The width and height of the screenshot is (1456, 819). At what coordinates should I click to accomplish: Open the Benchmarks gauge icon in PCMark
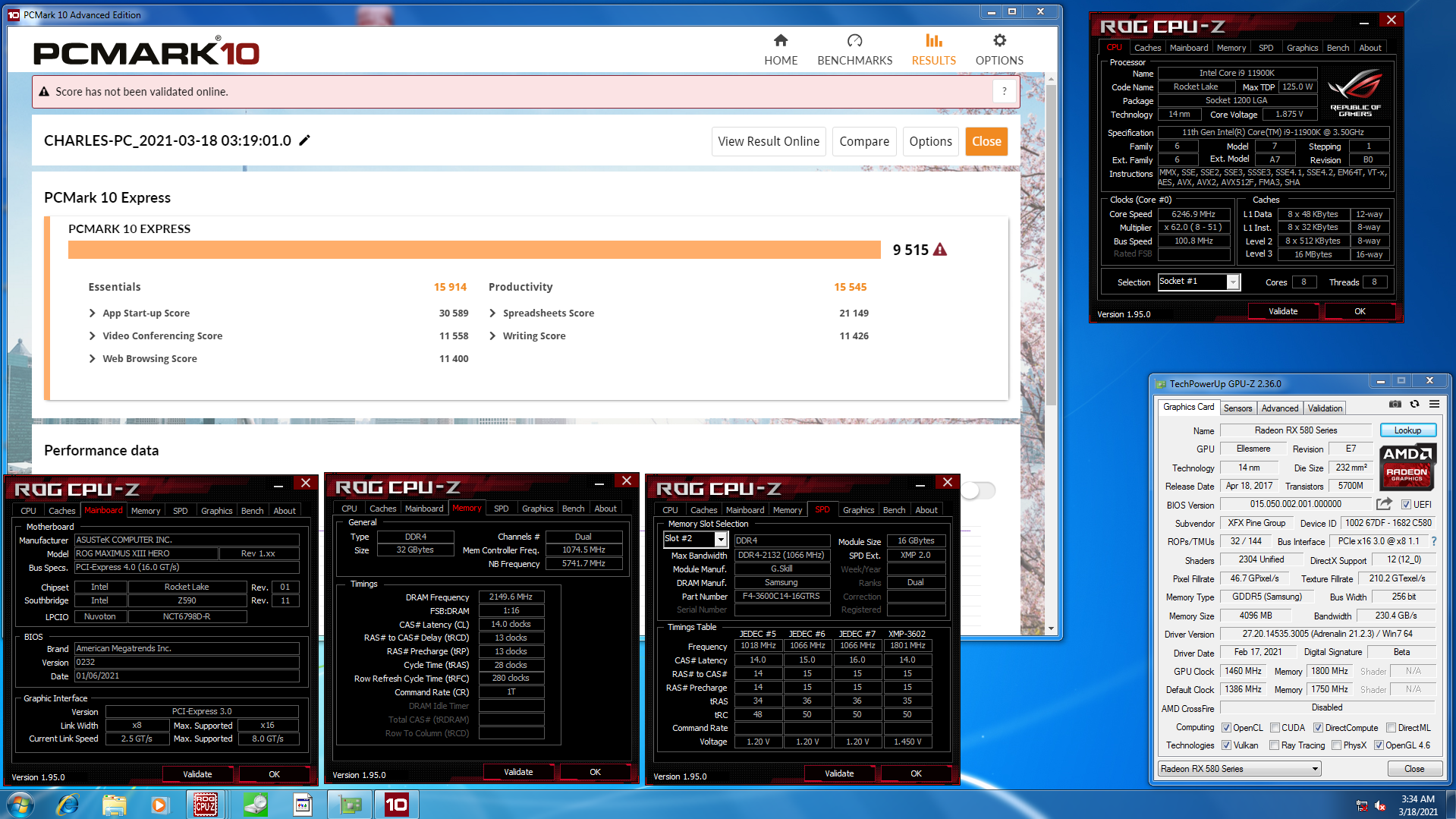854,40
